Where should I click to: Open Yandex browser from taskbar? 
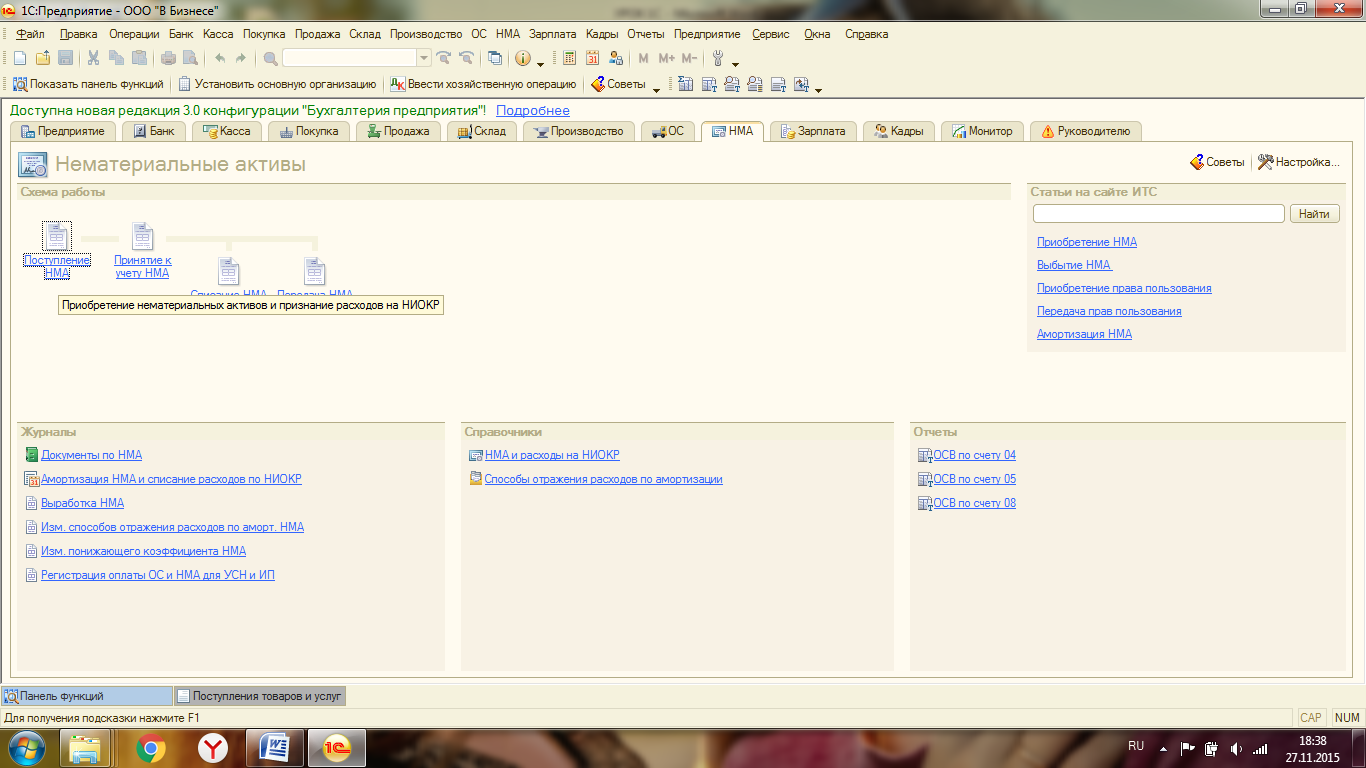[x=212, y=748]
